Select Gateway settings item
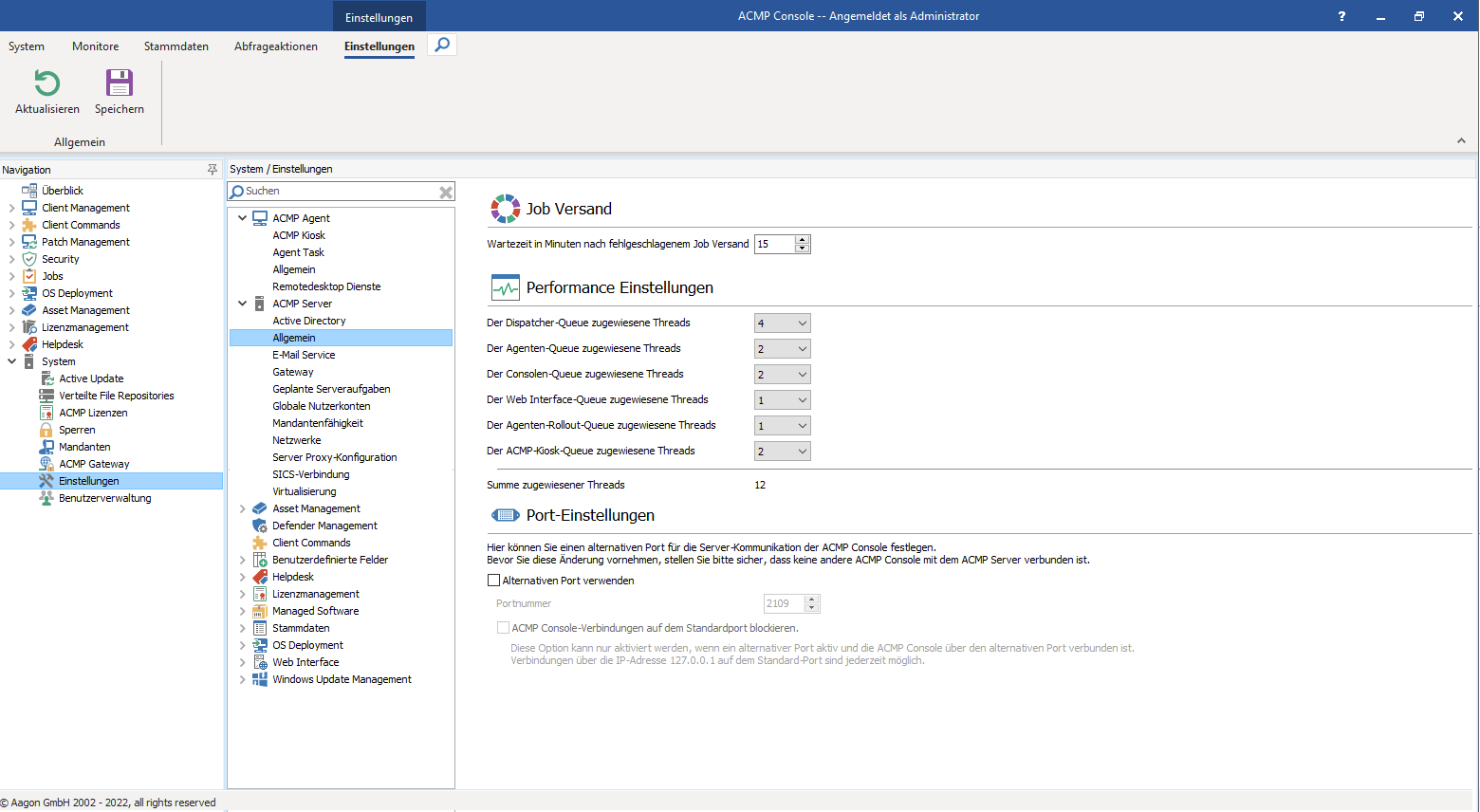This screenshot has height=812, width=1480. [x=293, y=372]
